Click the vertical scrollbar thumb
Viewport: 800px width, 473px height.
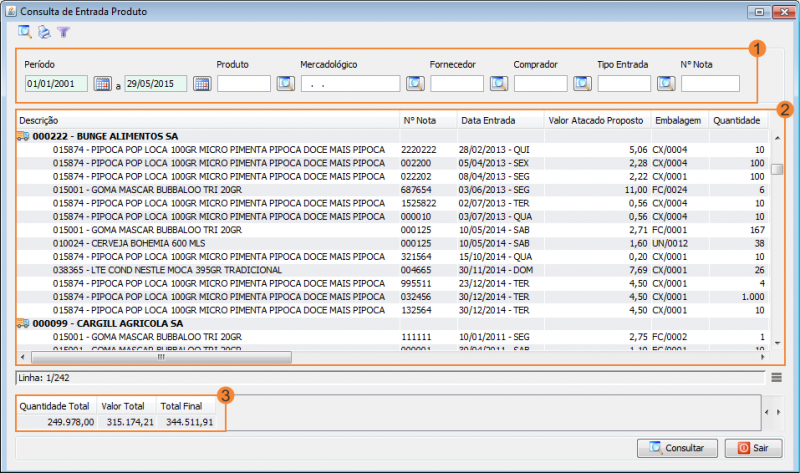[777, 169]
